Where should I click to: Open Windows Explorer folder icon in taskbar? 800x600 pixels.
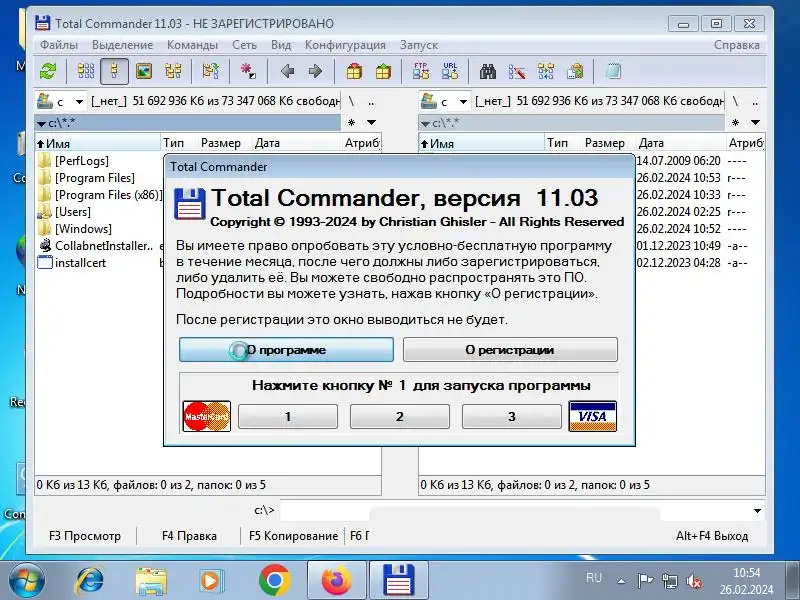tap(151, 581)
